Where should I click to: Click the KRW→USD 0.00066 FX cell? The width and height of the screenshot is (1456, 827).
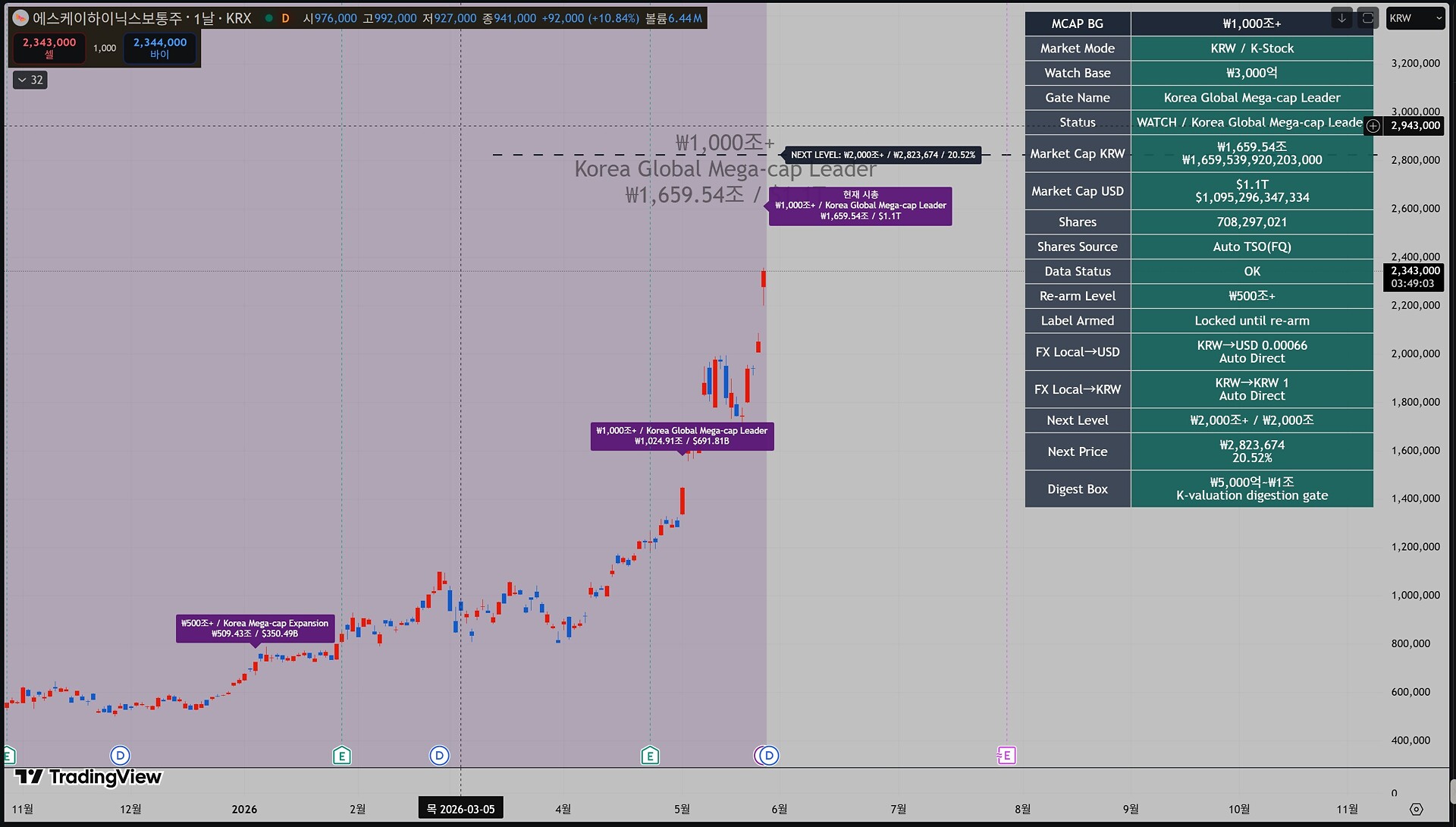tap(1252, 352)
